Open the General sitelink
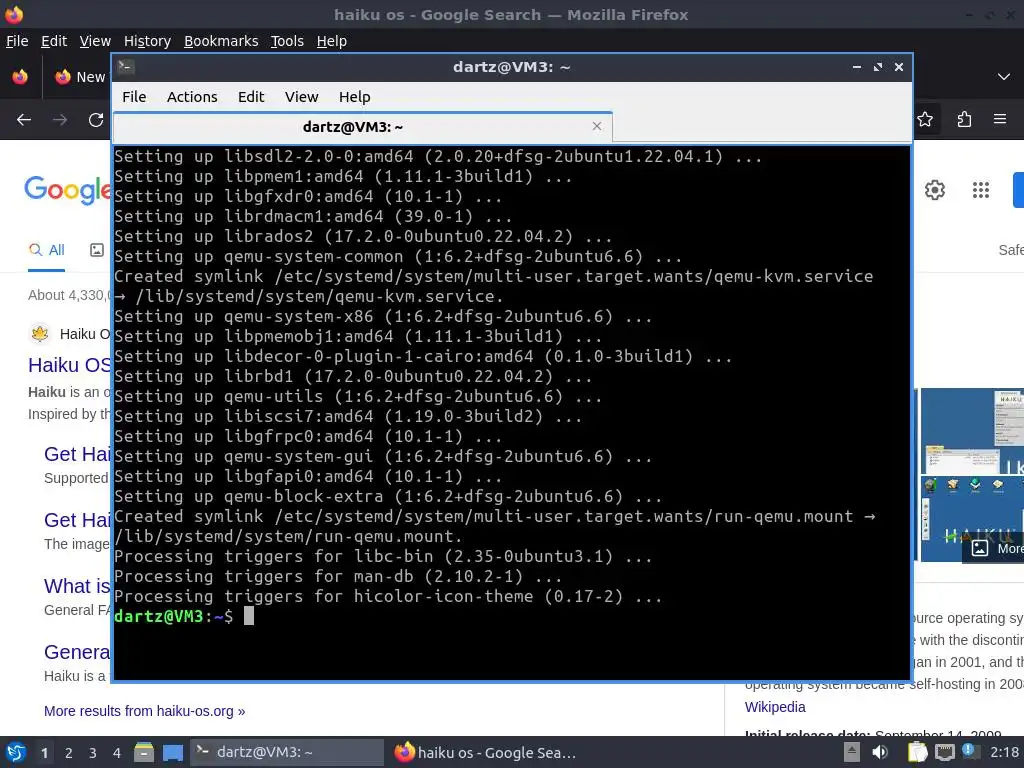Screen dimensions: 1024x768 tap(77, 652)
